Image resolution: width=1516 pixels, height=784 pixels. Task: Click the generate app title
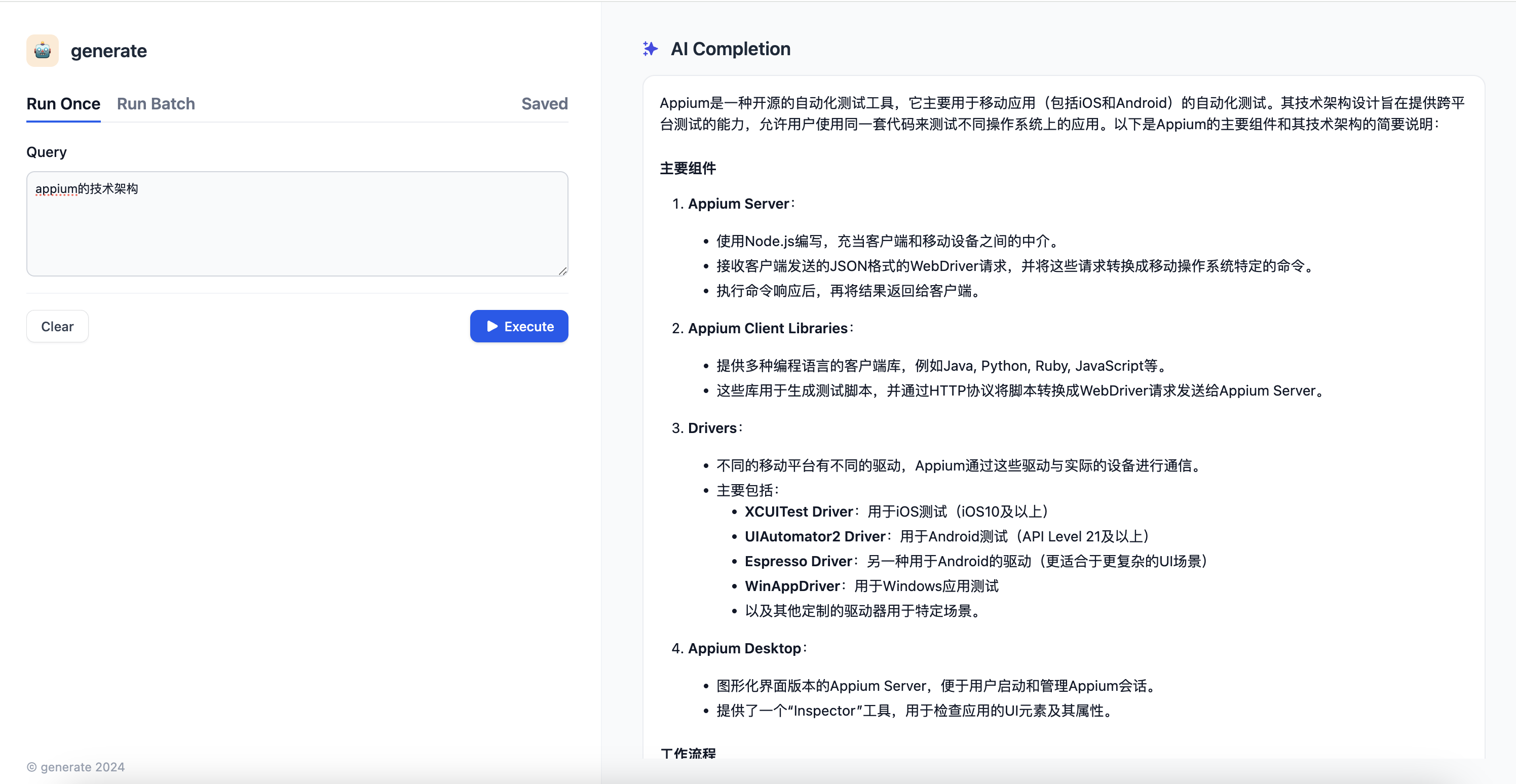pos(109,51)
